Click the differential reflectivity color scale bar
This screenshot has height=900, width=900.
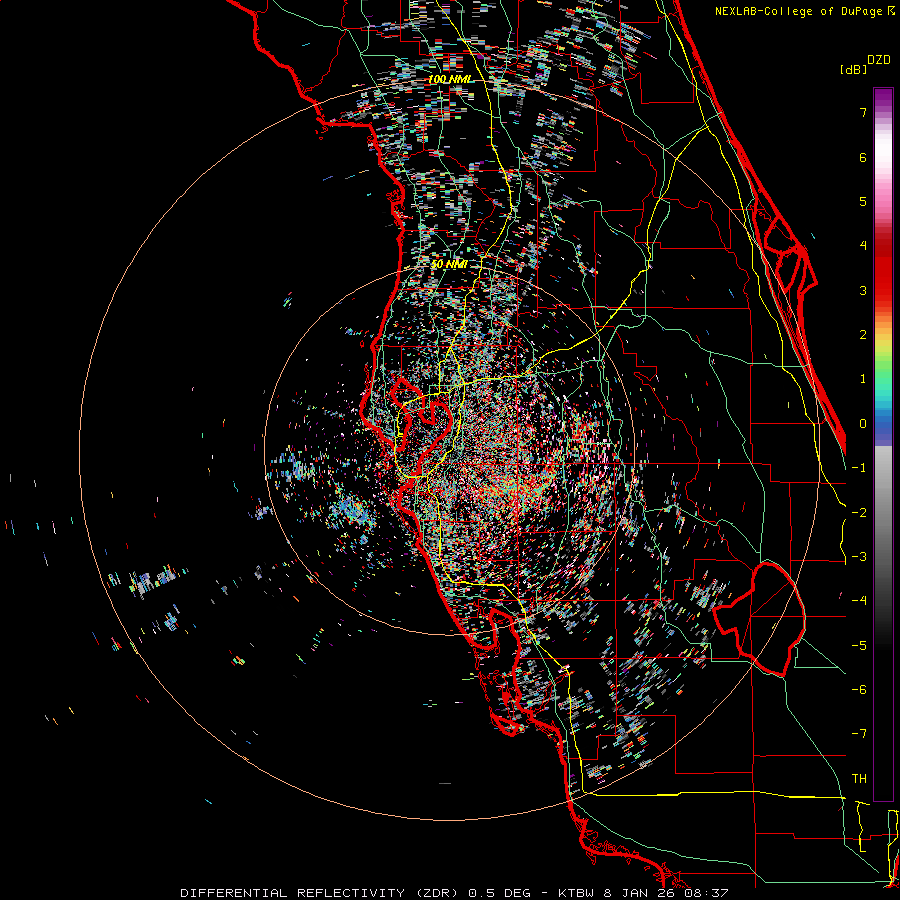click(x=883, y=444)
